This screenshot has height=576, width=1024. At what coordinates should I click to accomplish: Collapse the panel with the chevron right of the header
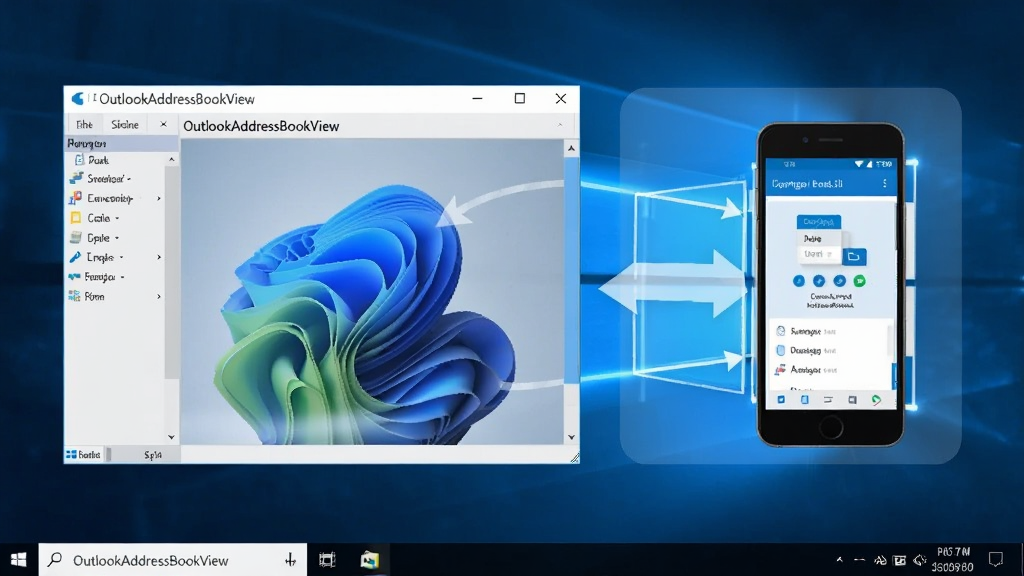tap(560, 125)
